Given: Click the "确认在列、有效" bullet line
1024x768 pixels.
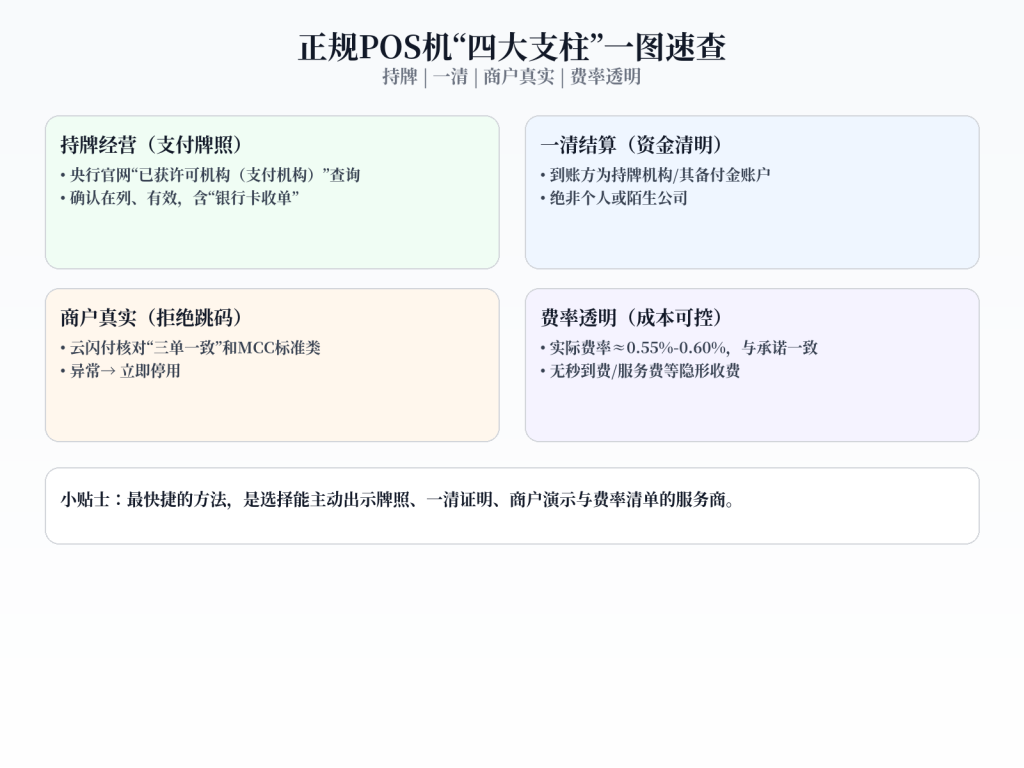Looking at the screenshot, I should pos(180,198).
